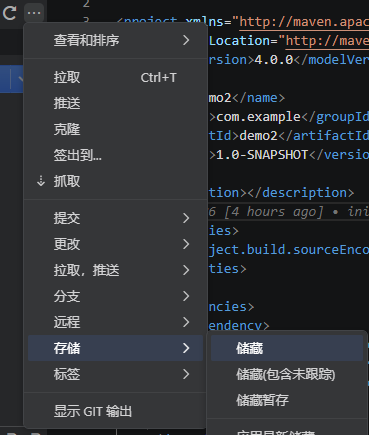Click the 1.0-SNAPSHOT version text

pyautogui.click(x=262, y=155)
